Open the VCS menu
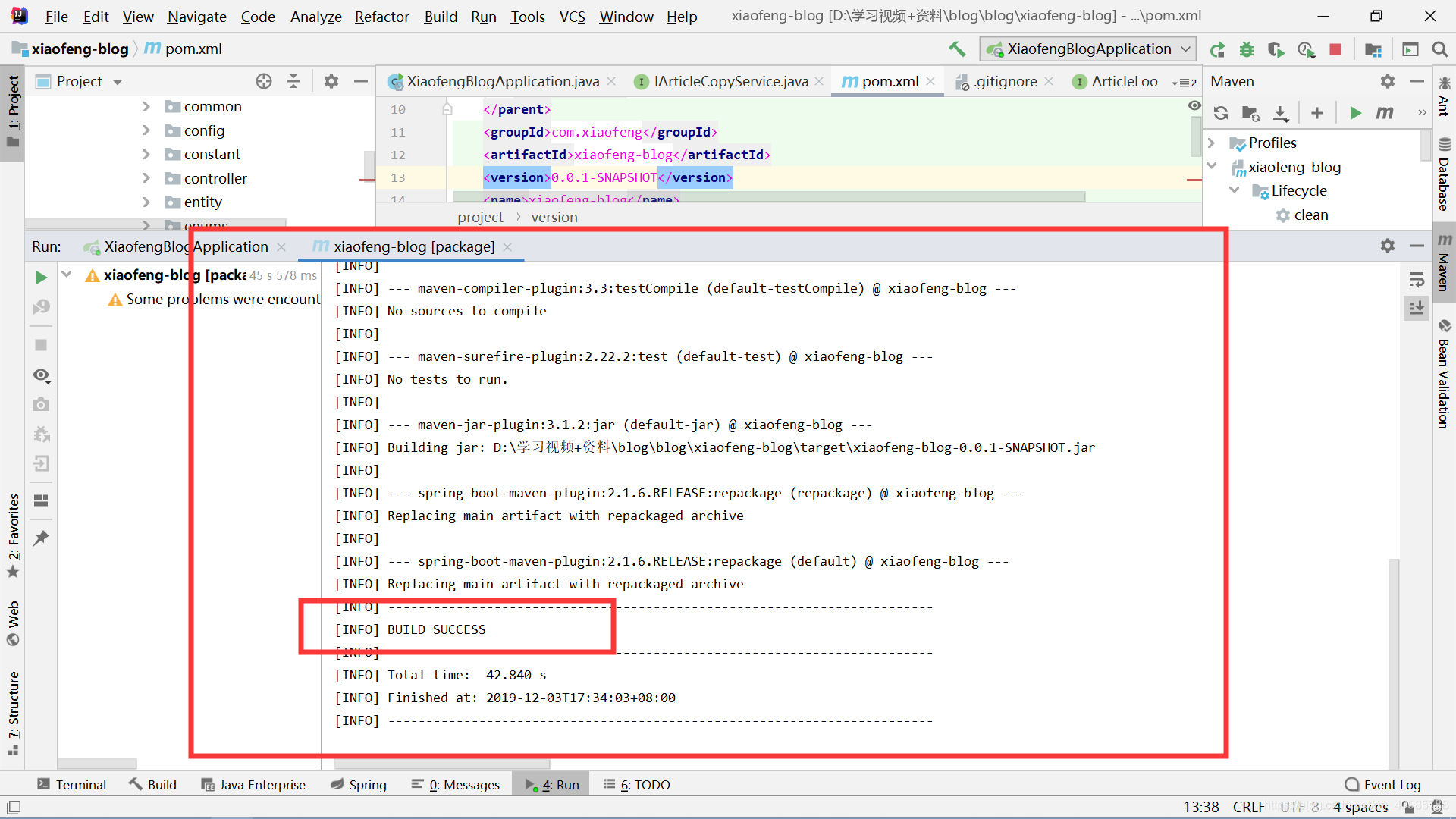Image resolution: width=1456 pixels, height=819 pixels. coord(572,17)
